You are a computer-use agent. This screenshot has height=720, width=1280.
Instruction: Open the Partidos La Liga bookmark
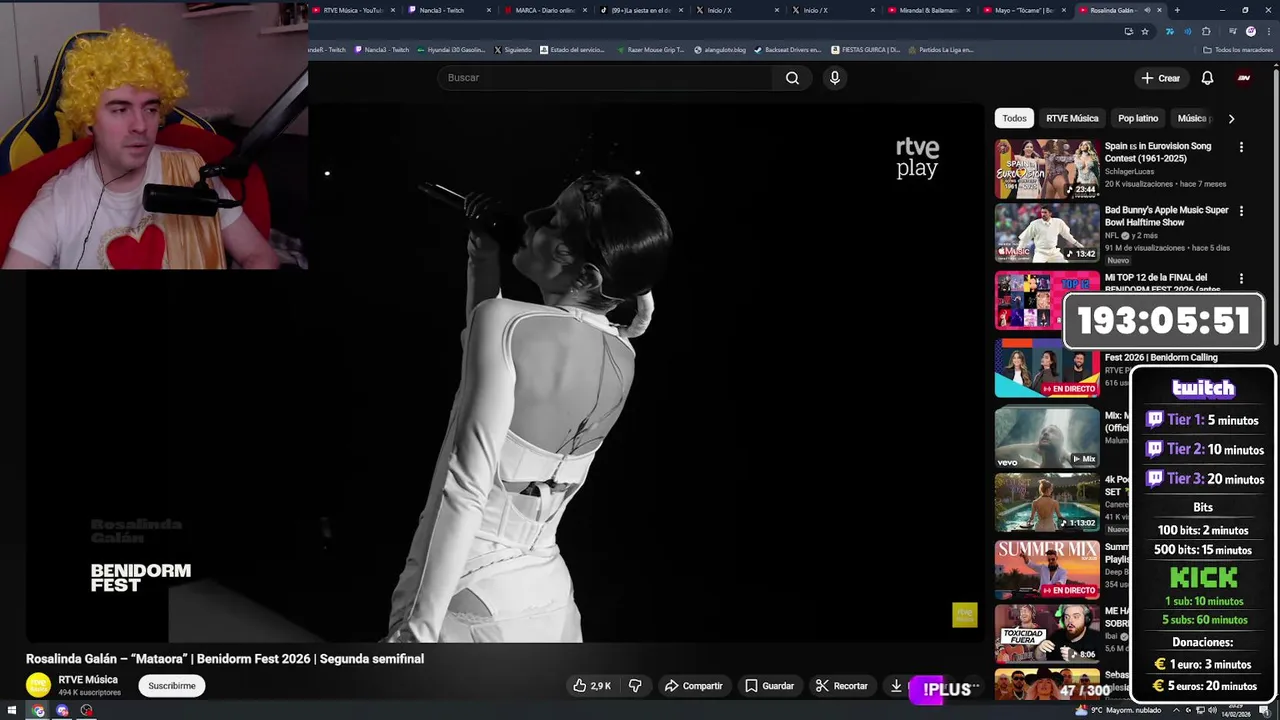coord(941,50)
